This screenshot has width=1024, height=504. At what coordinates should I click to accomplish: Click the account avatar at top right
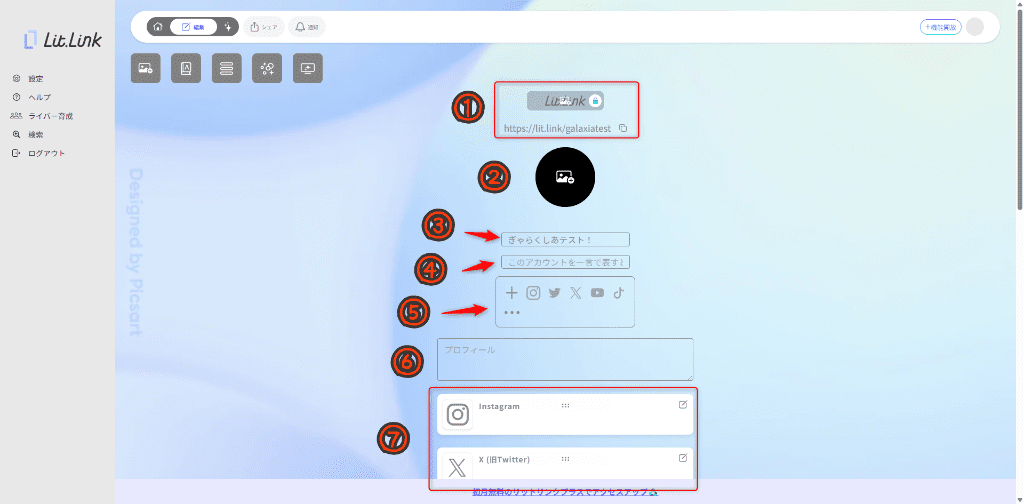(x=975, y=27)
